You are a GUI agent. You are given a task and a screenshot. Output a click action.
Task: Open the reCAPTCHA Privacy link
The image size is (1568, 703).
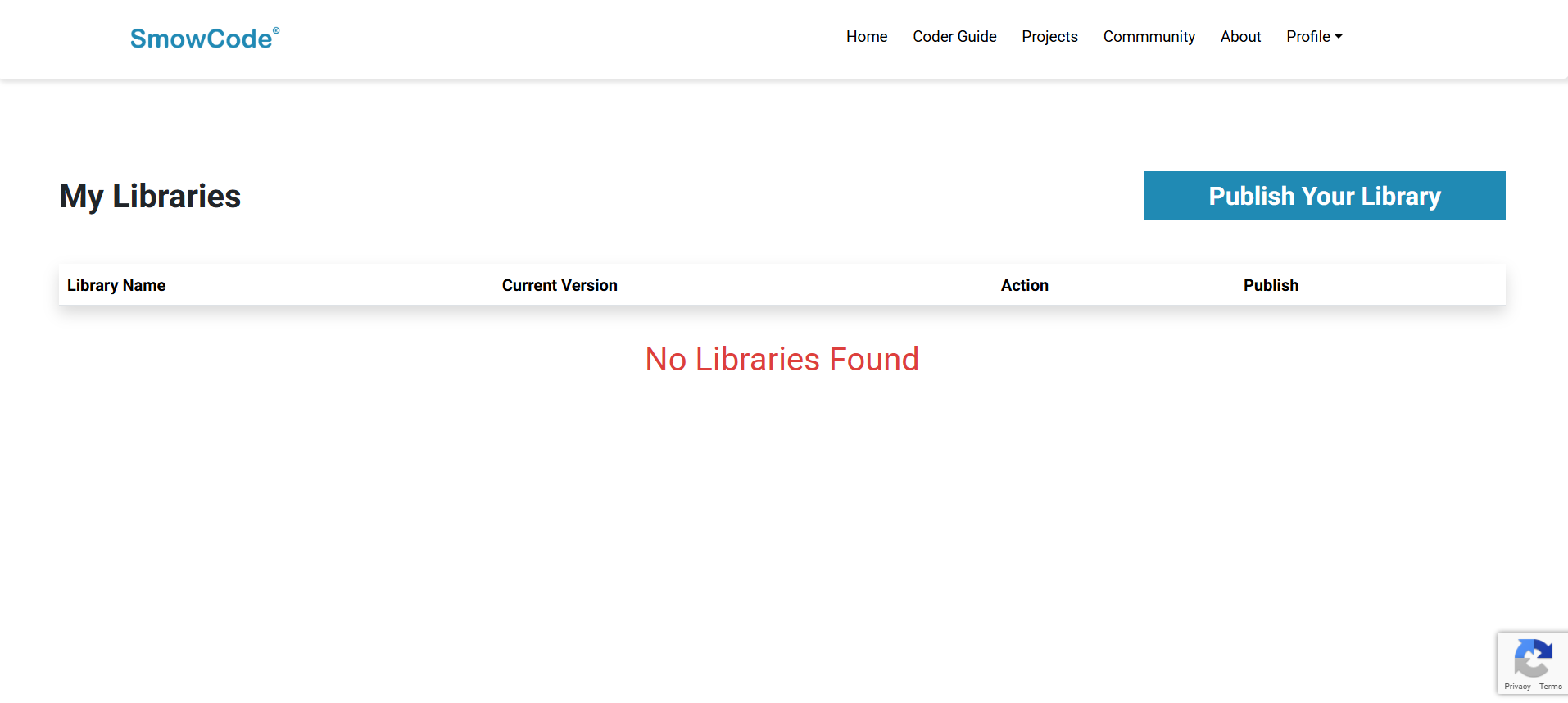click(1517, 687)
